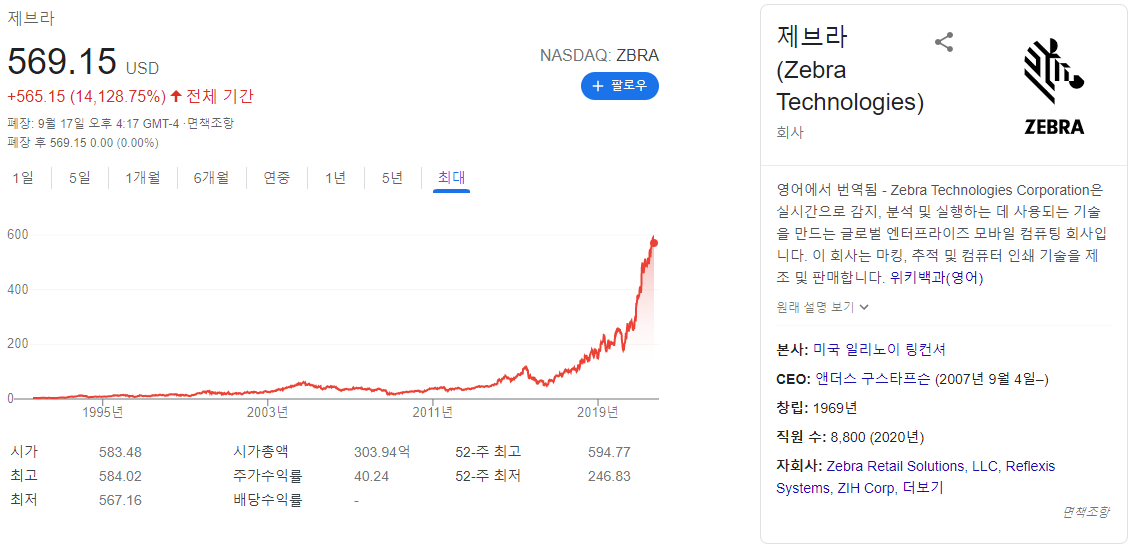Click the 52-주 최고 value 594.77

pos(609,453)
